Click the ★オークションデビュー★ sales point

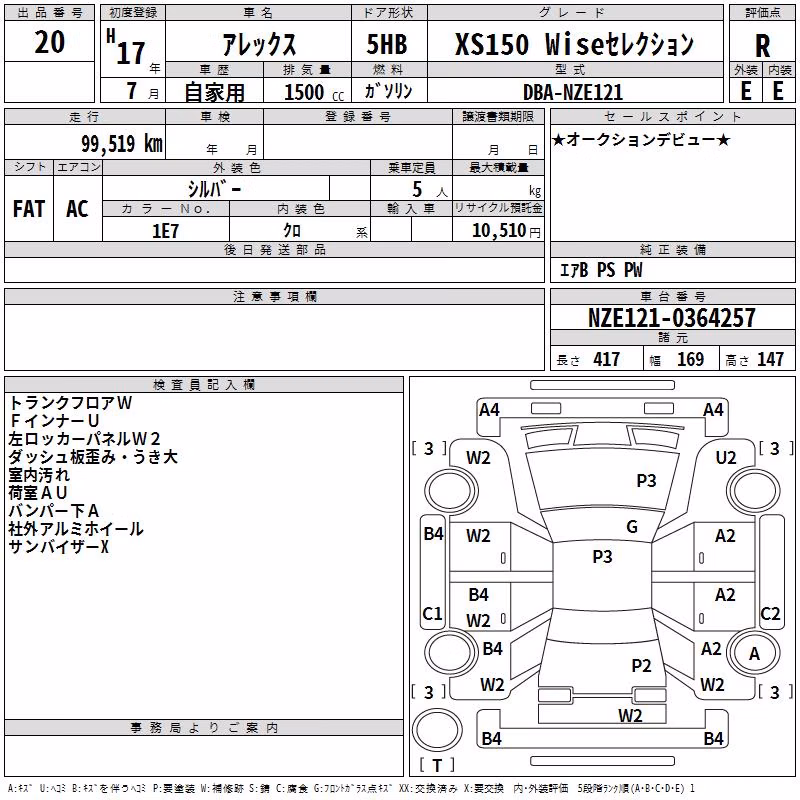click(641, 139)
